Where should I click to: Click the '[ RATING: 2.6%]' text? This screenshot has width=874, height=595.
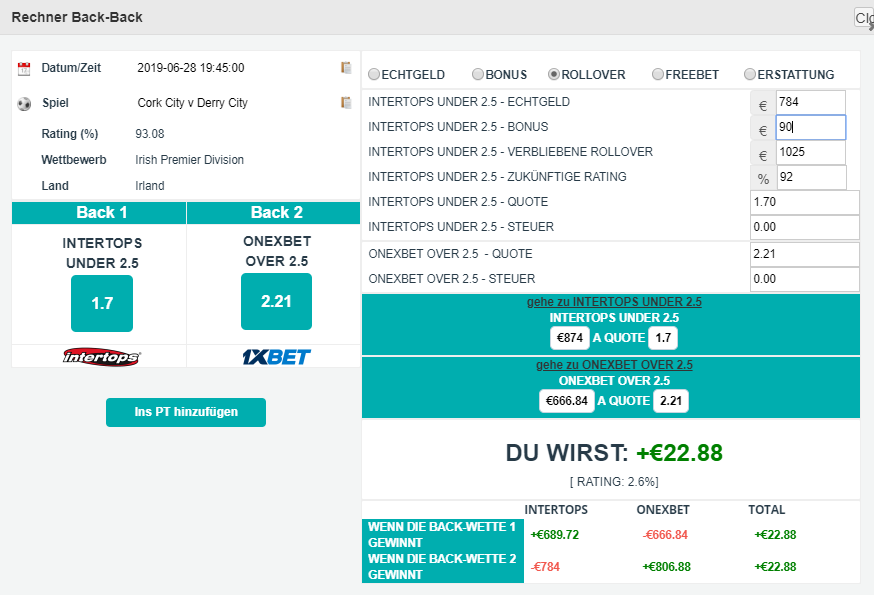pyautogui.click(x=614, y=482)
